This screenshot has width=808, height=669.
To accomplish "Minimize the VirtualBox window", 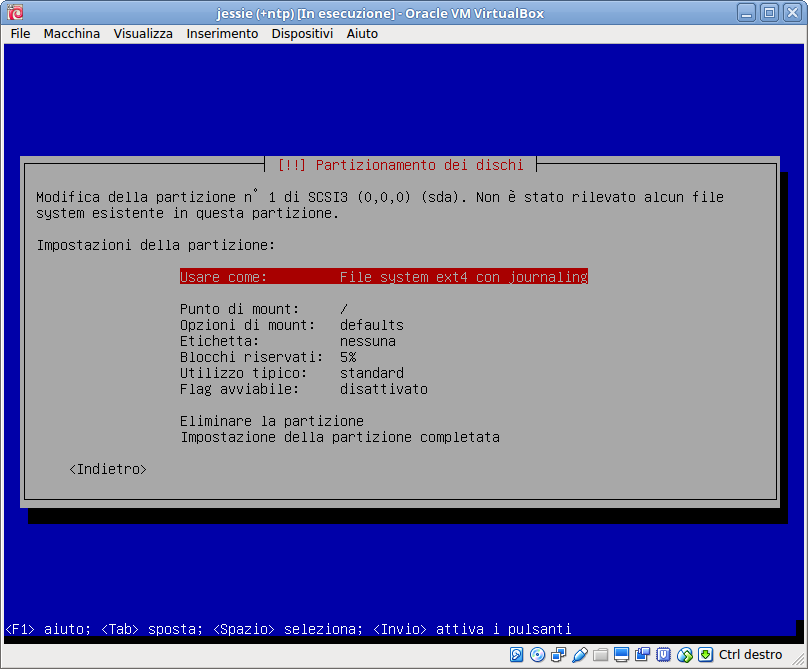I will click(746, 13).
